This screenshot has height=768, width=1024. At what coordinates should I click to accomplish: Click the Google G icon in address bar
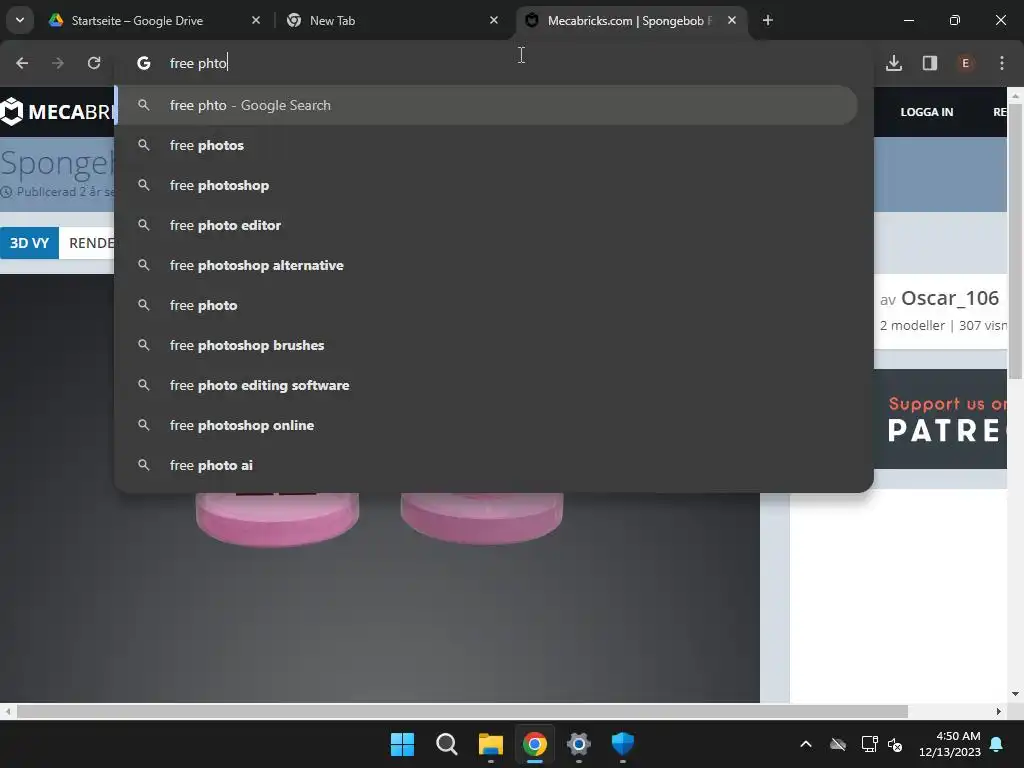pyautogui.click(x=144, y=63)
